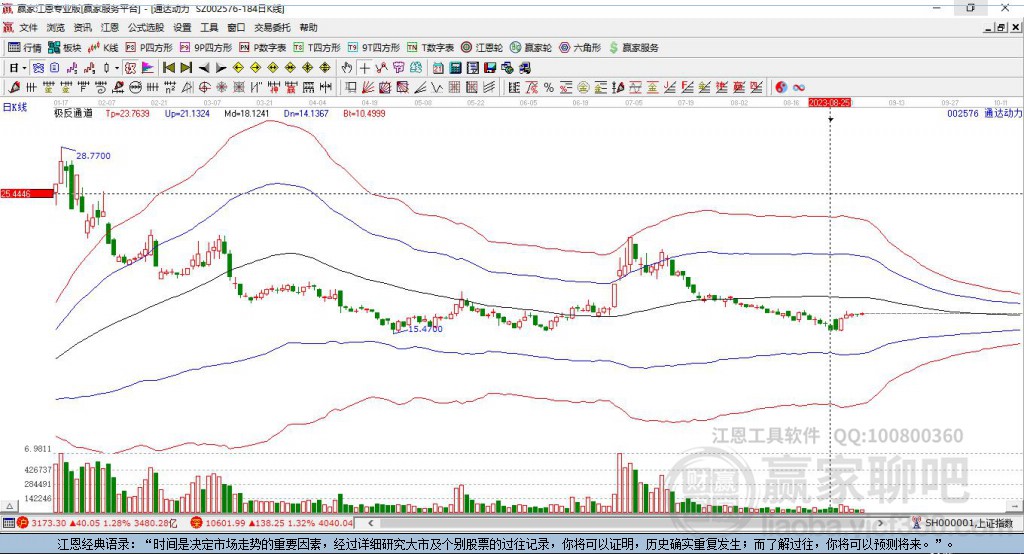Click SH000001,上证指数 in status bar
This screenshot has width=1024, height=554.
pos(969,523)
